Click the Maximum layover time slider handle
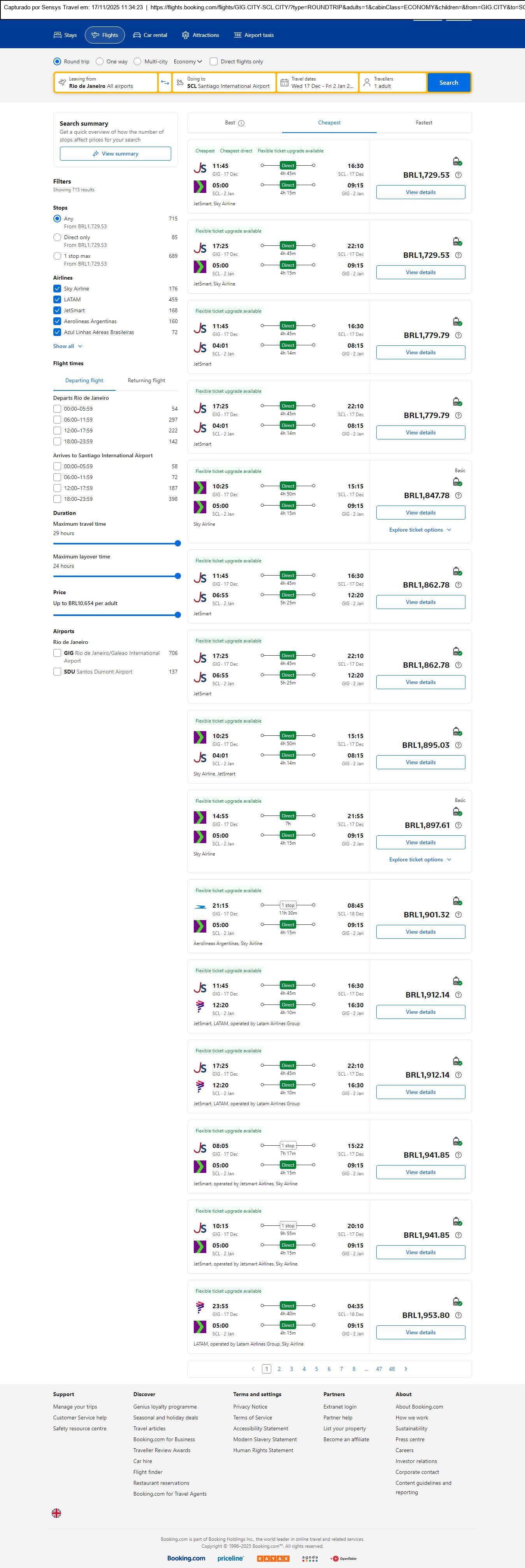This screenshot has width=525, height=1568. (x=178, y=576)
